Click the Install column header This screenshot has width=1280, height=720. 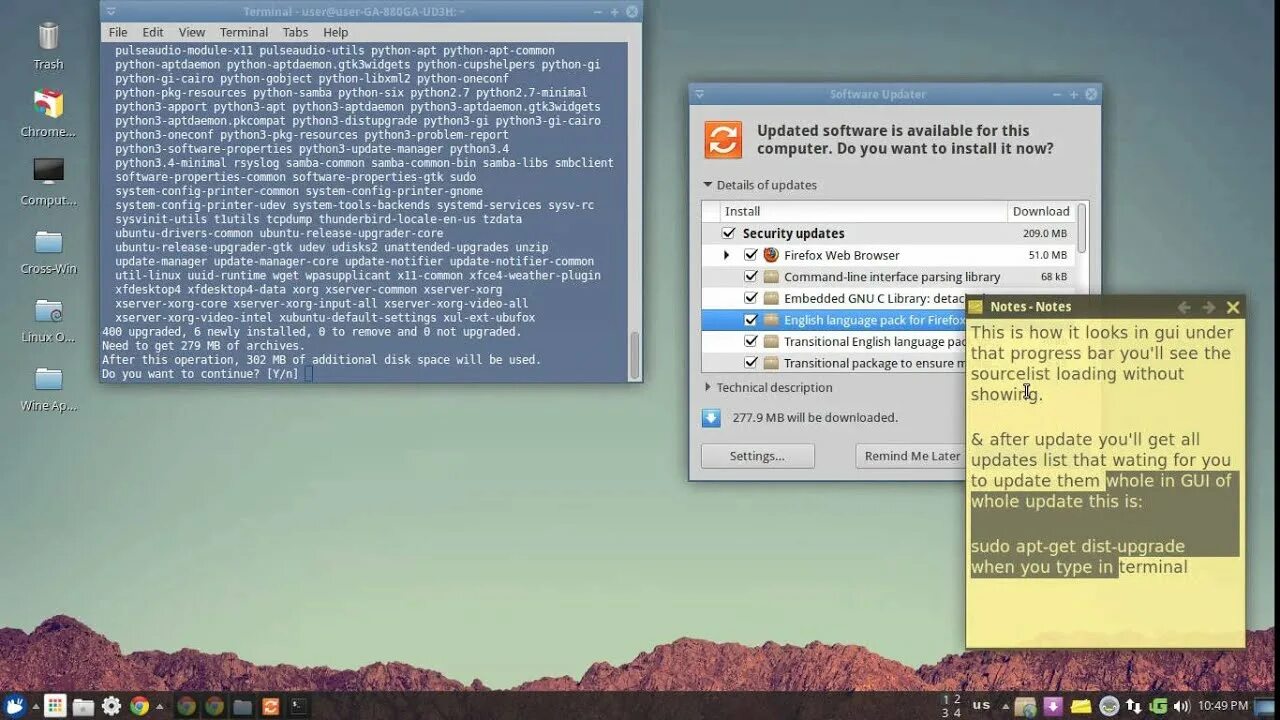[x=864, y=211]
